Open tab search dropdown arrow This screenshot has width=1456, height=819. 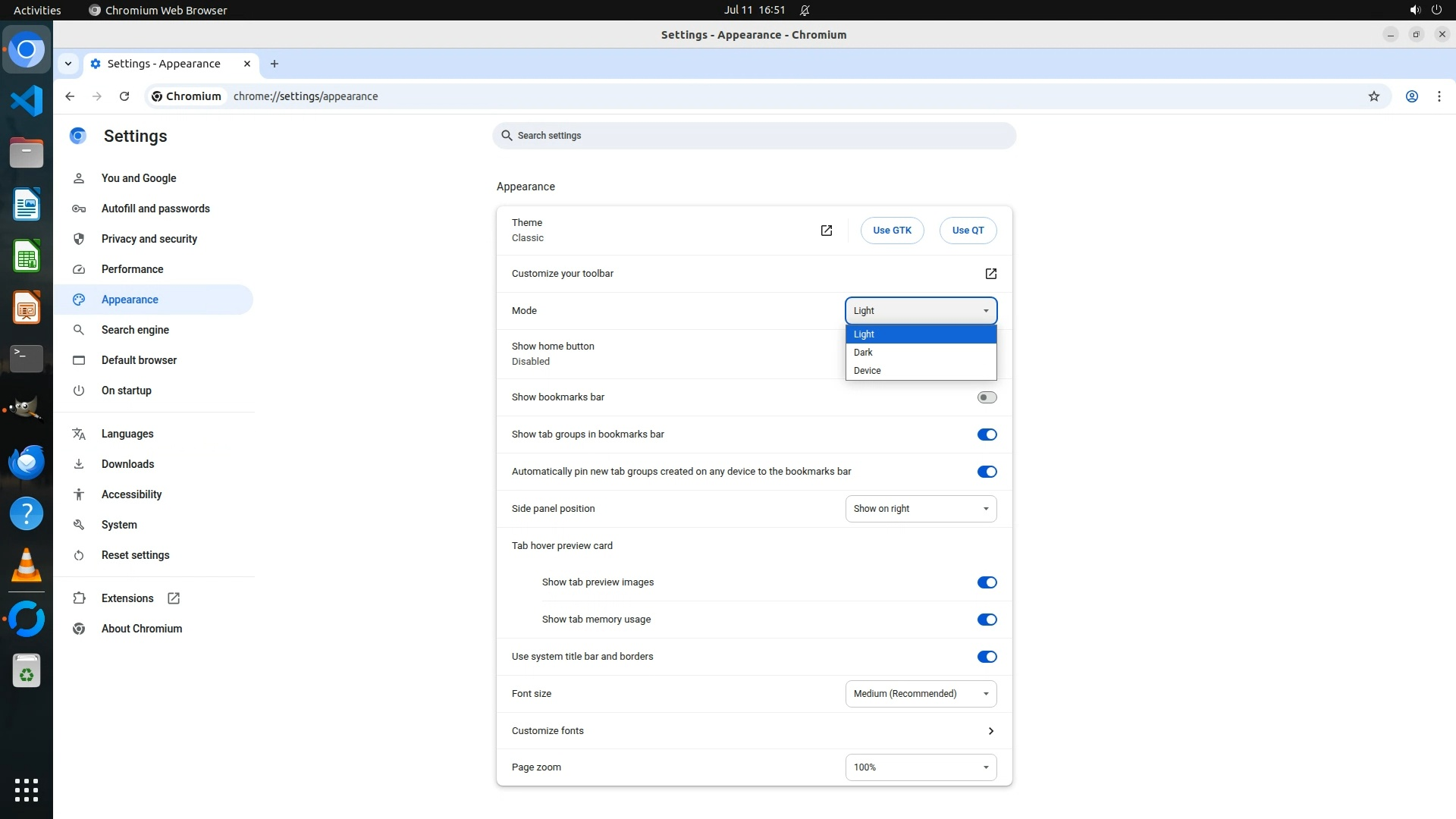tap(68, 64)
